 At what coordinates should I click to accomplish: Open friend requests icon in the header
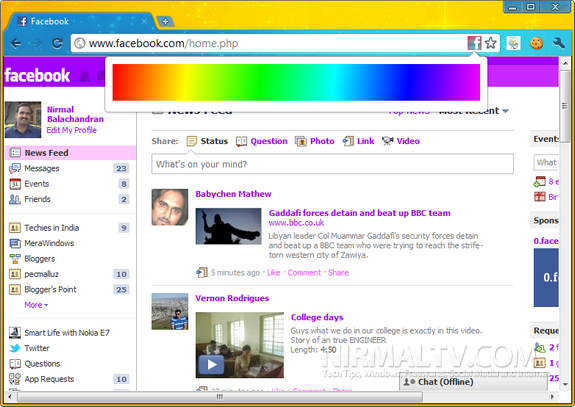pos(85,76)
